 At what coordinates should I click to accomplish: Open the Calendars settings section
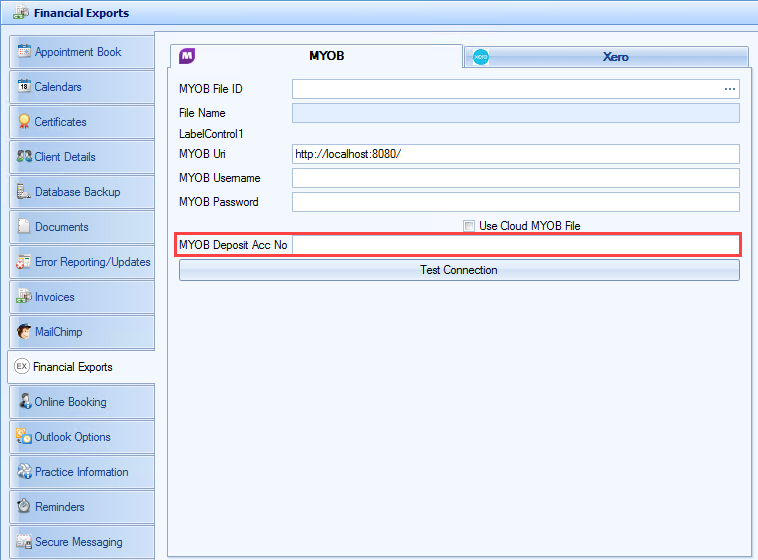tap(82, 87)
